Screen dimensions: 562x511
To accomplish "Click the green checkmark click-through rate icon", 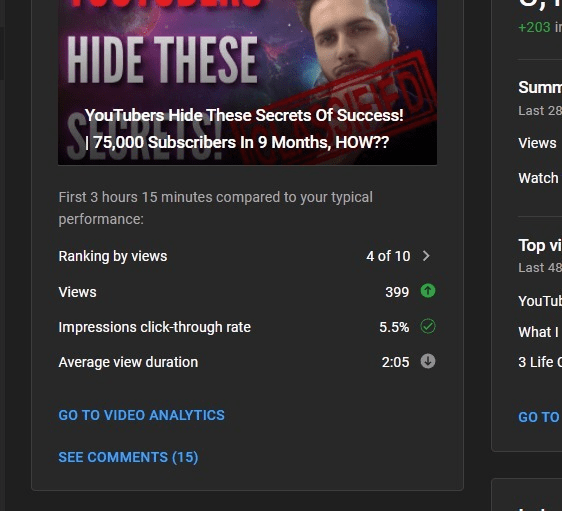I will click(428, 326).
